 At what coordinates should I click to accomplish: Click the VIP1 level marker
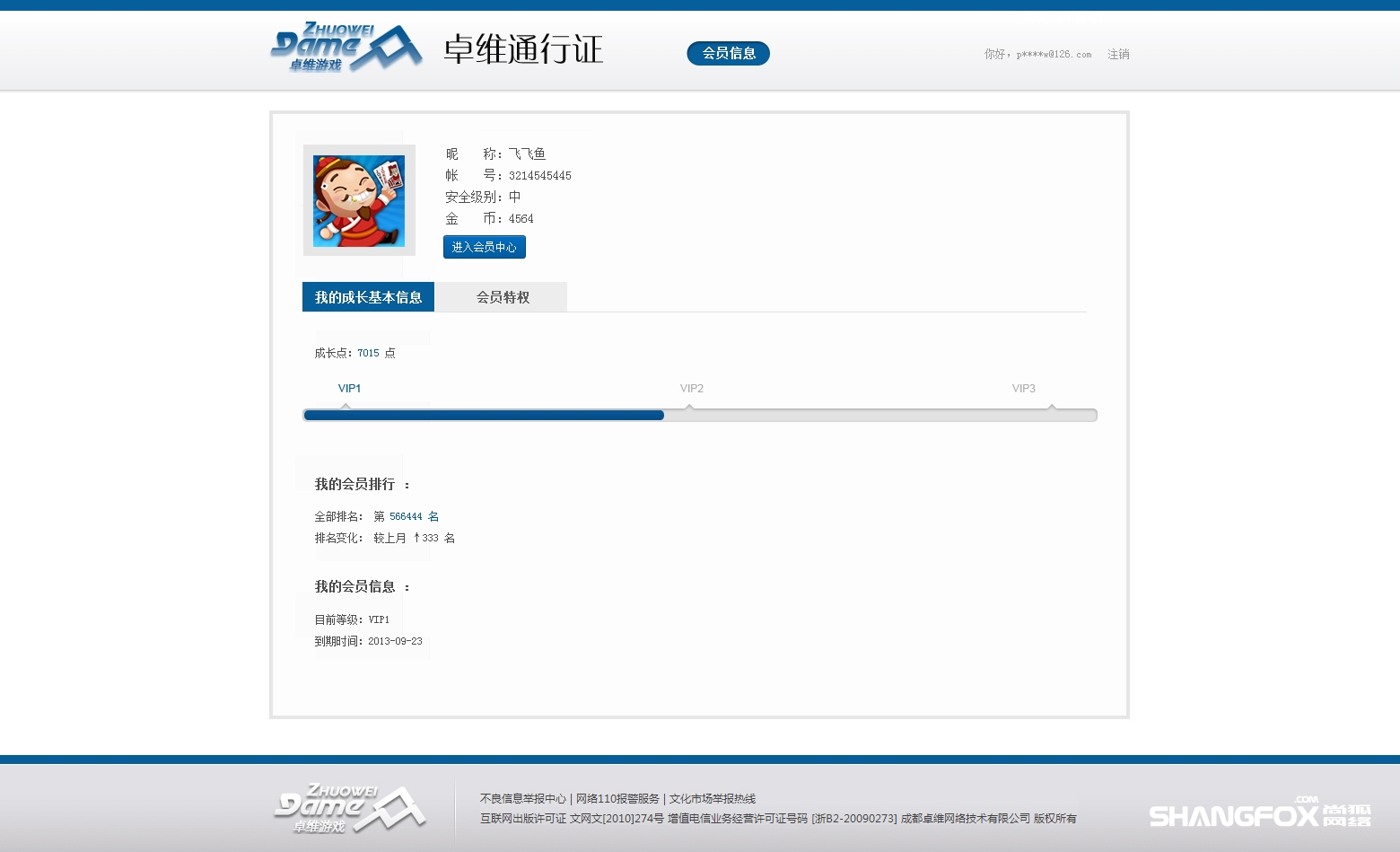pyautogui.click(x=349, y=389)
